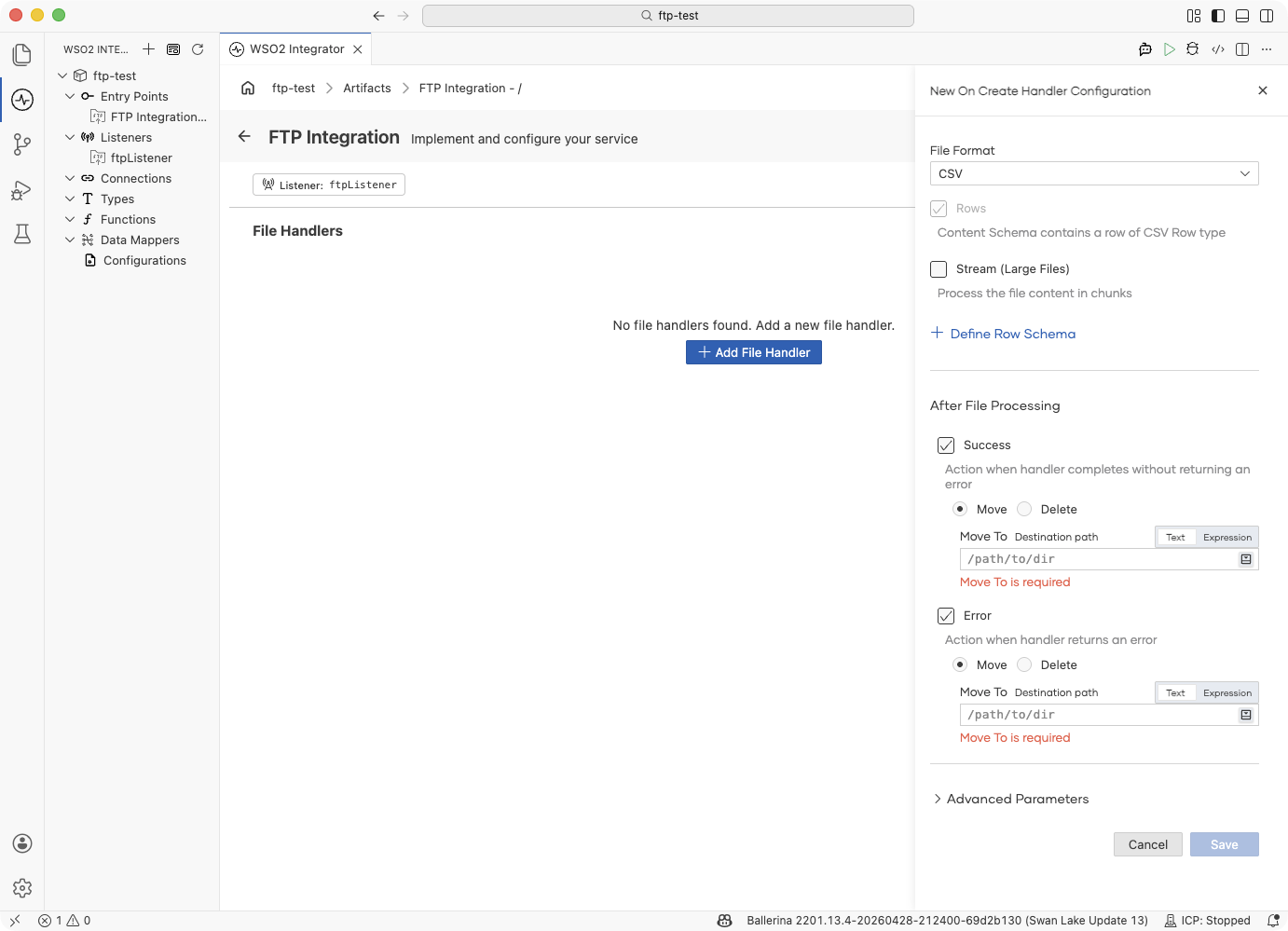Click the Save button
This screenshot has height=931, width=1288.
click(x=1225, y=844)
